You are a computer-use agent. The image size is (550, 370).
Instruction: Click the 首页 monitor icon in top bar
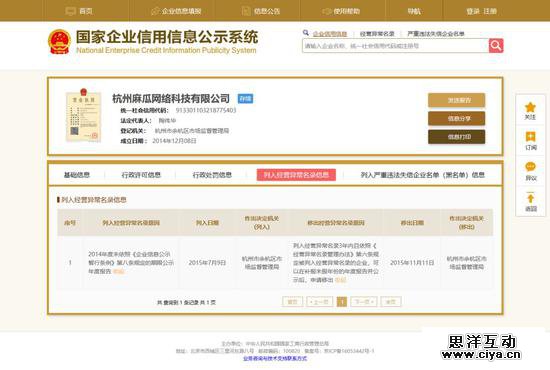click(71, 11)
